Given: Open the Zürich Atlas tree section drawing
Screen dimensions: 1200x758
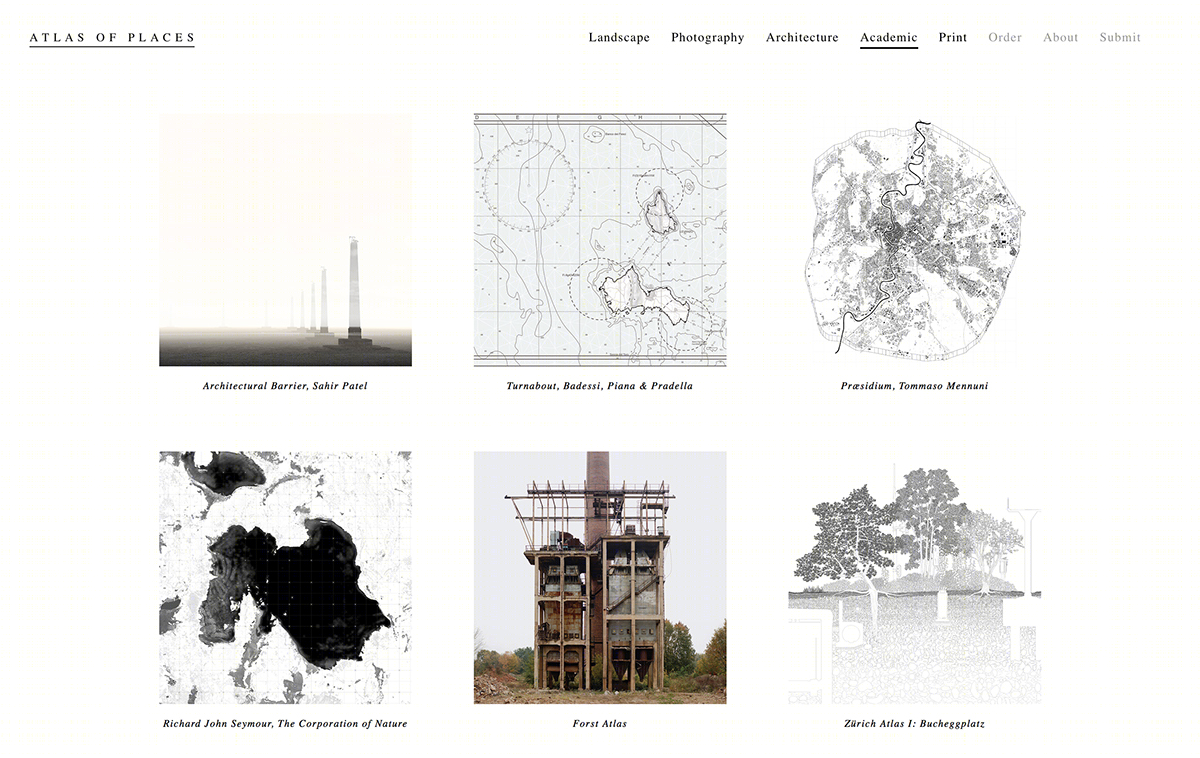Looking at the screenshot, I should click(x=915, y=577).
